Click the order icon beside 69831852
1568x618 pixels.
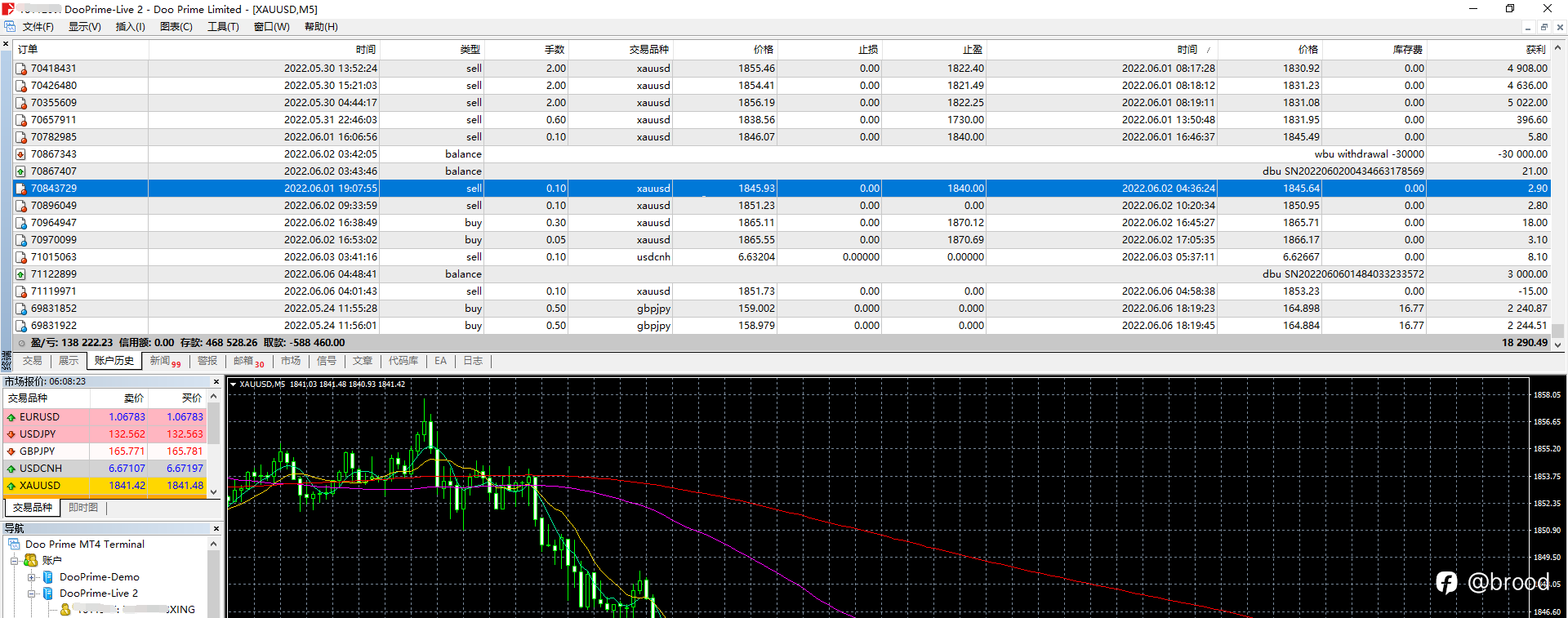click(x=21, y=309)
